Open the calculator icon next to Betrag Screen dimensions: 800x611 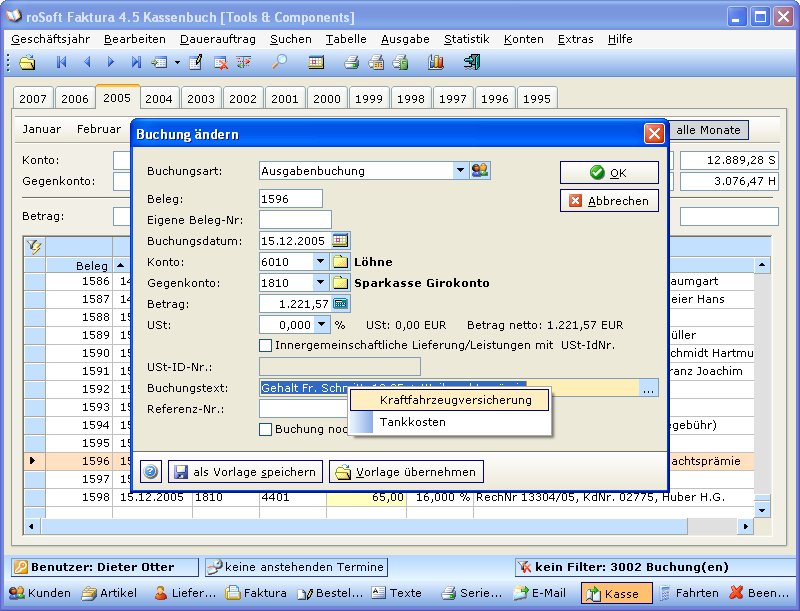coord(341,303)
